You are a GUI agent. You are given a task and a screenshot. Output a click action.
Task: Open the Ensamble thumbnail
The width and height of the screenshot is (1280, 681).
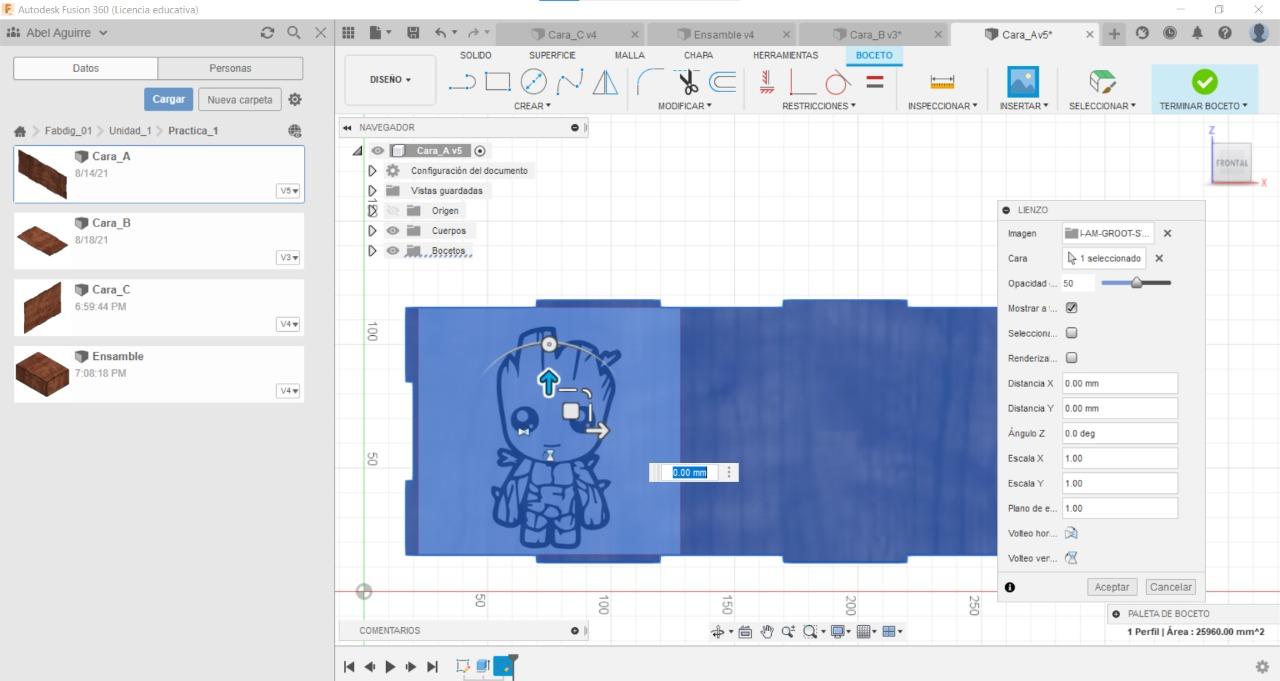[x=42, y=374]
